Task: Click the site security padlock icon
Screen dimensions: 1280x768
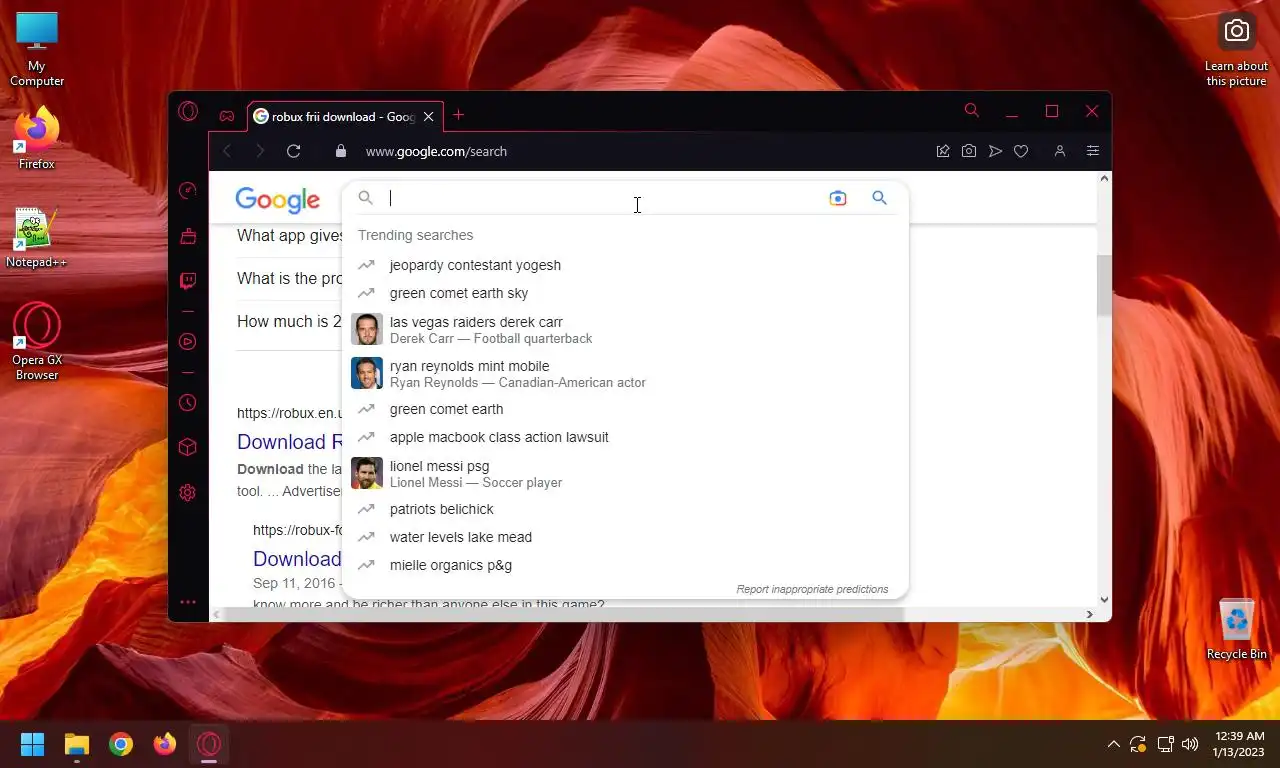Action: [x=341, y=151]
